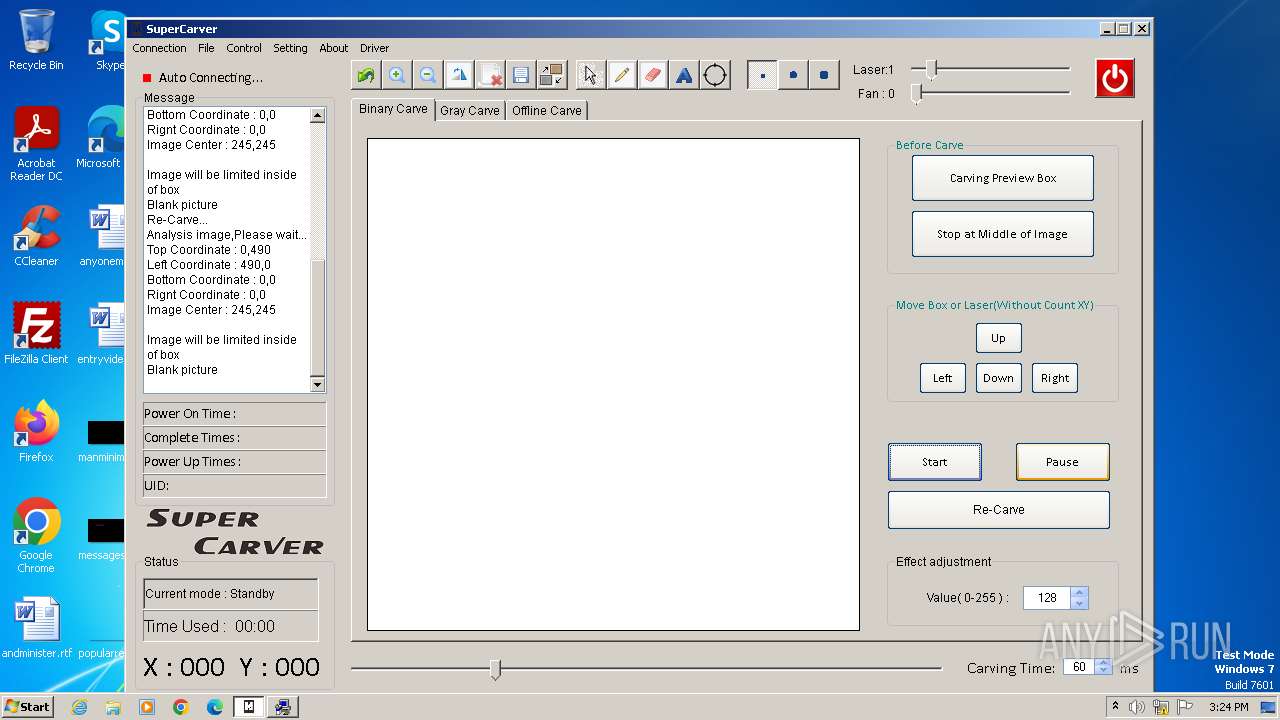Select the arrow pointer tool

coord(591,75)
